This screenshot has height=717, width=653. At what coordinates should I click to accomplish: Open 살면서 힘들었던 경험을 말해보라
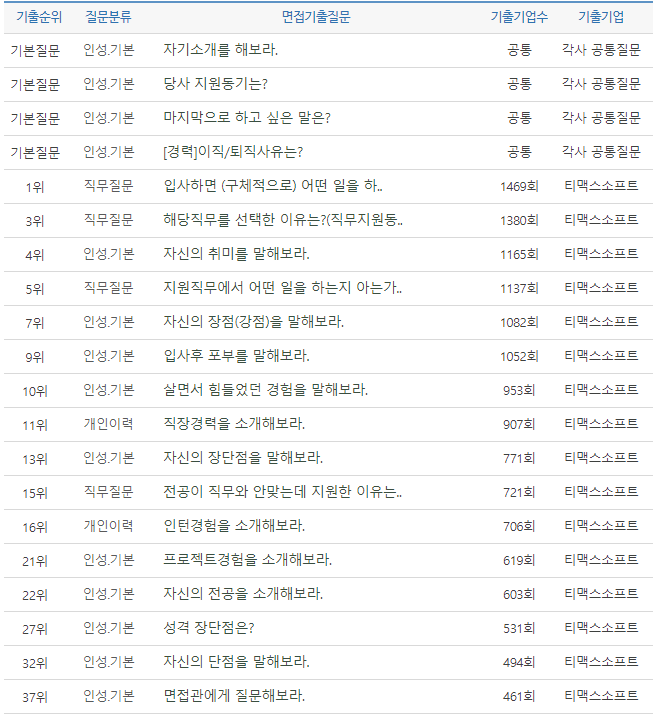[265, 390]
